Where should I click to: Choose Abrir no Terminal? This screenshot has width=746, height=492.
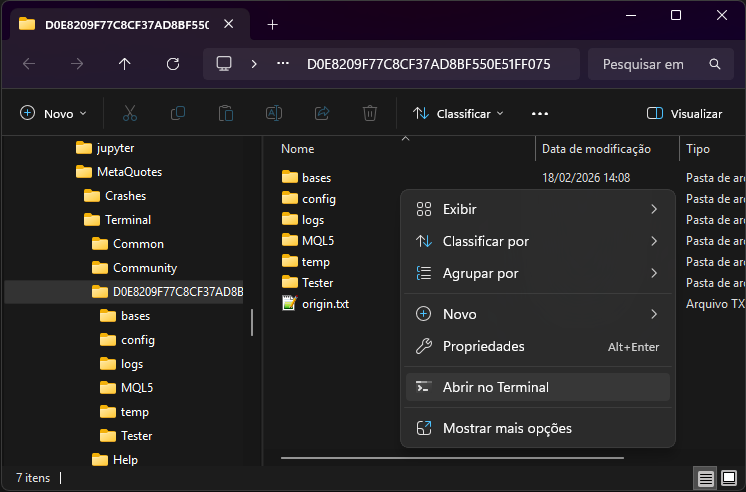pos(538,387)
